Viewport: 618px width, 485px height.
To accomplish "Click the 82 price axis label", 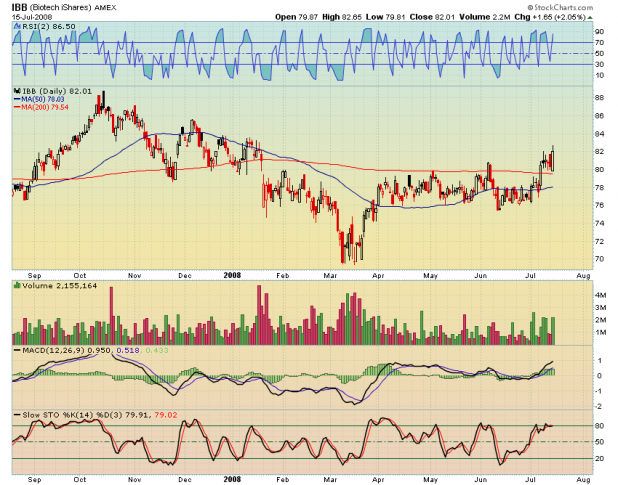I will tap(599, 152).
